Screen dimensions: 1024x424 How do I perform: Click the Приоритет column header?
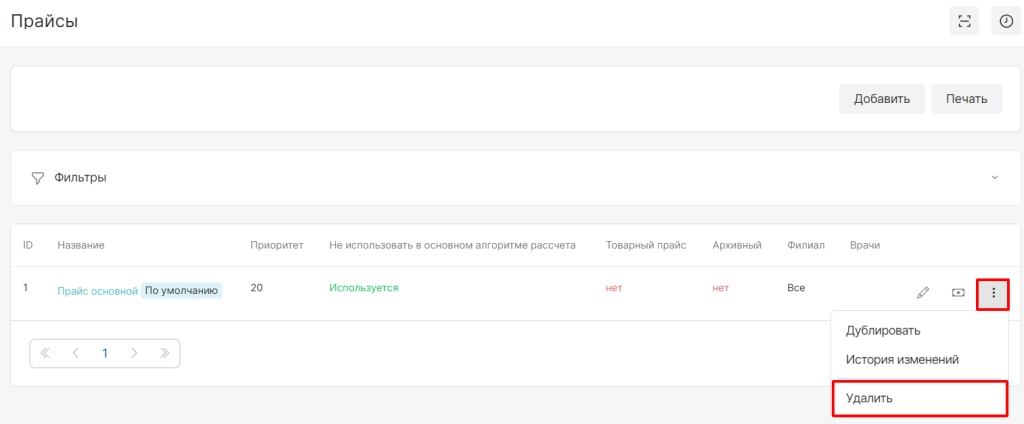coord(275,245)
